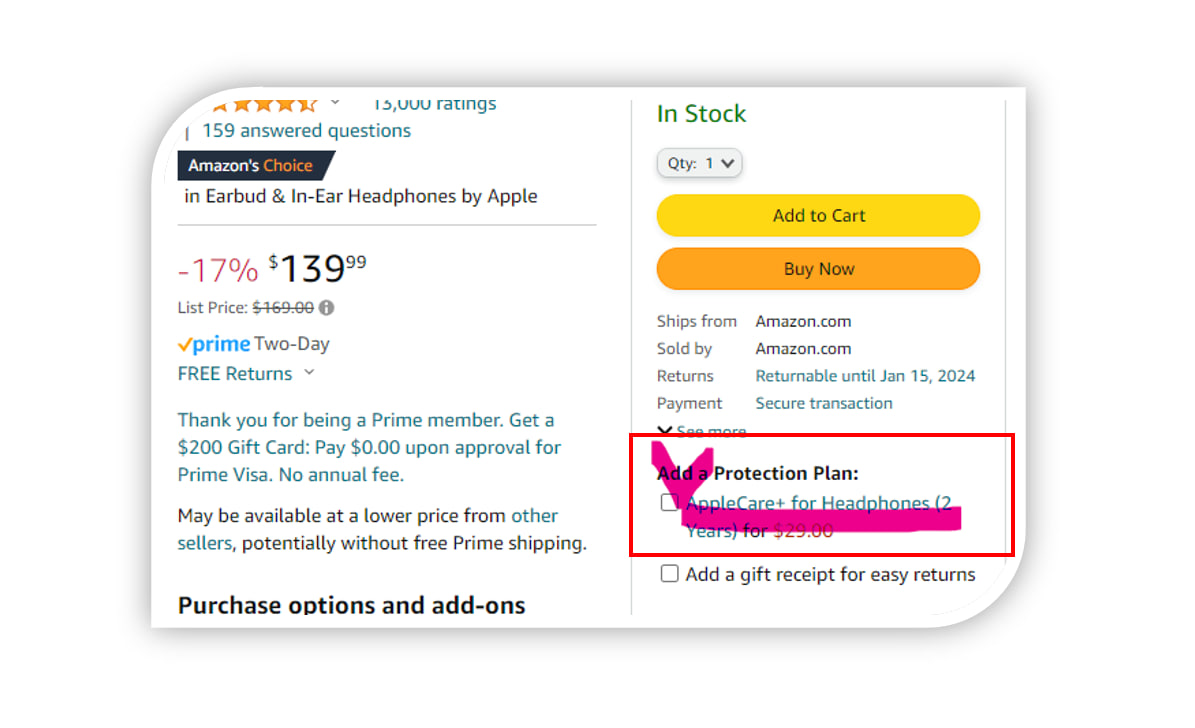Image resolution: width=1195 pixels, height=728 pixels.
Task: Click the See more chevron icon
Action: pos(665,431)
